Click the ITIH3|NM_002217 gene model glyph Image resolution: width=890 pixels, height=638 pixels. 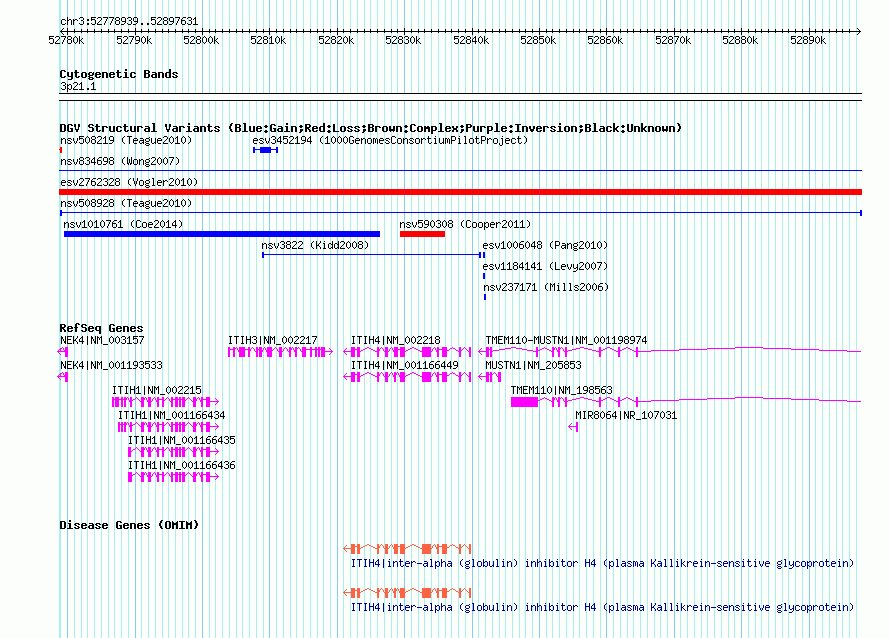tap(280, 352)
